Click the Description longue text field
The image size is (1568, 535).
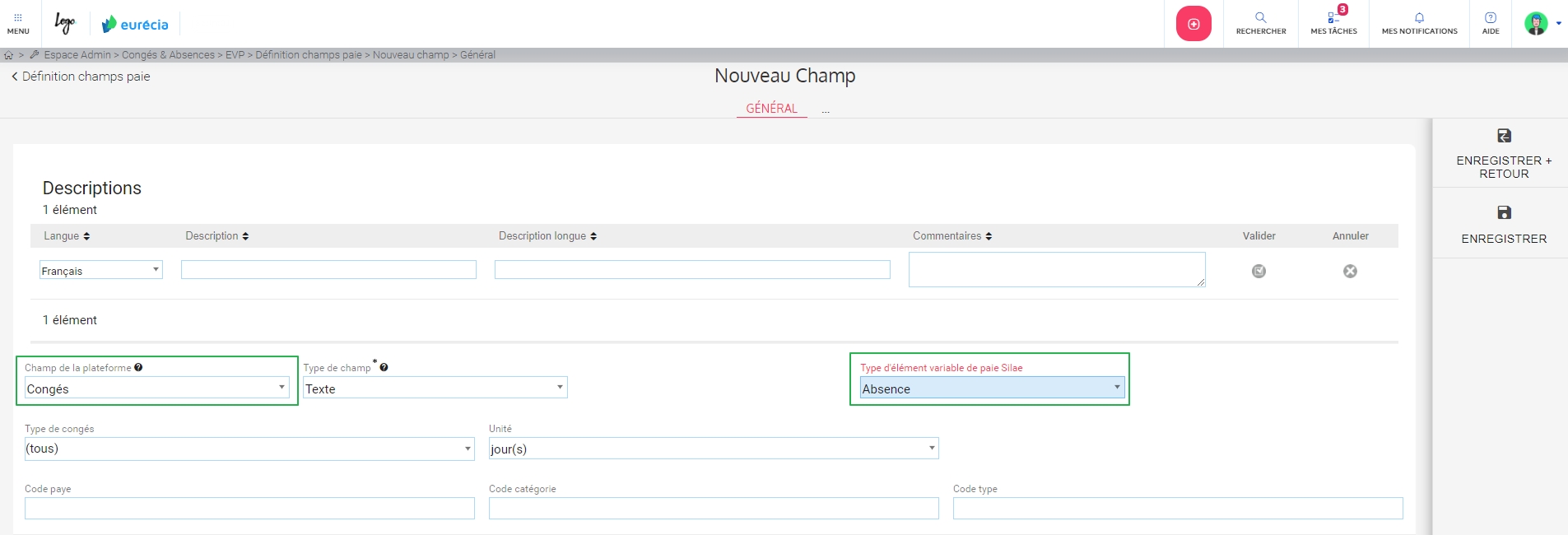(x=692, y=270)
